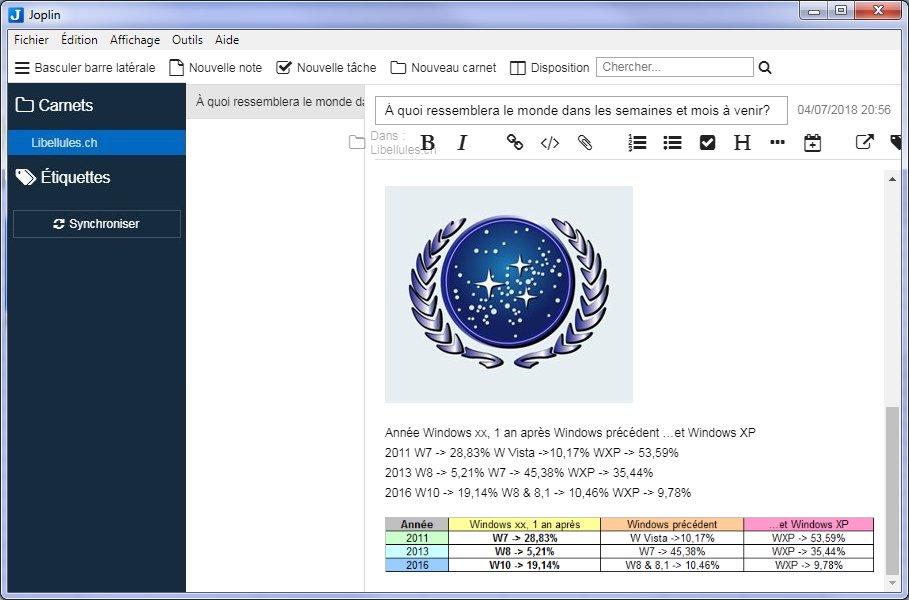Click the Joplin app icon in title bar
909x600 pixels.
[x=16, y=14]
